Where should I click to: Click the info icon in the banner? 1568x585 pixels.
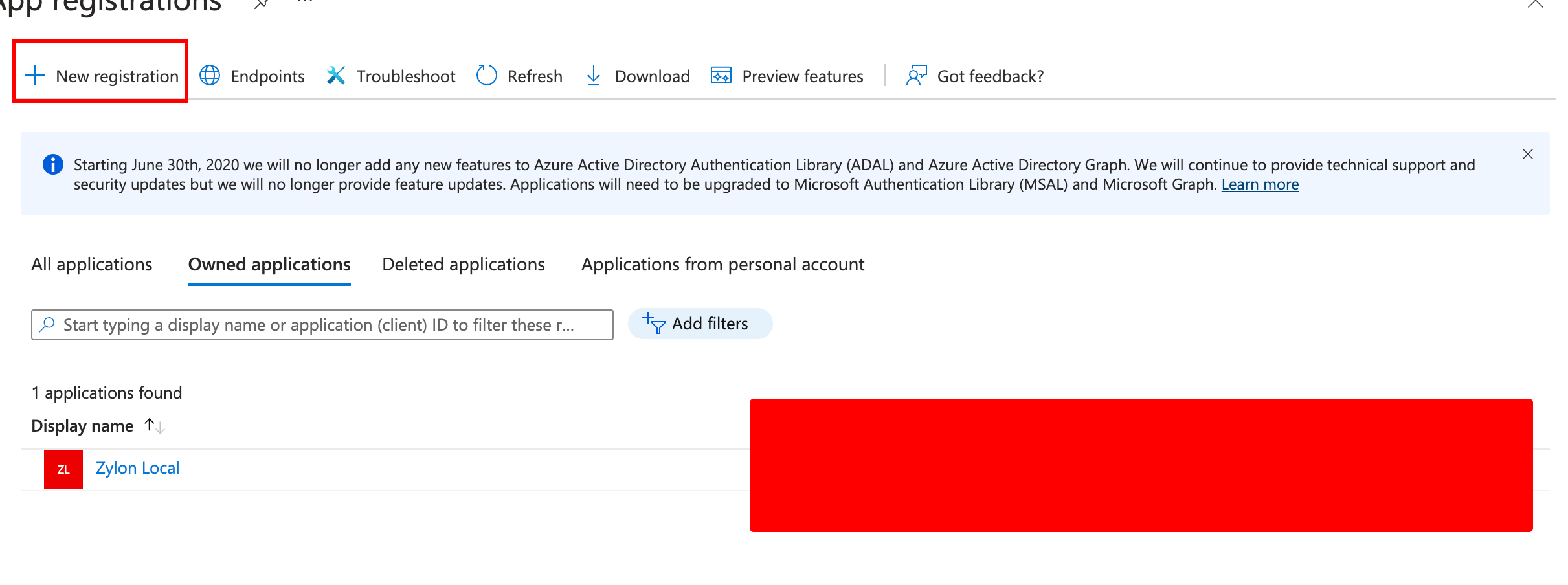[53, 164]
